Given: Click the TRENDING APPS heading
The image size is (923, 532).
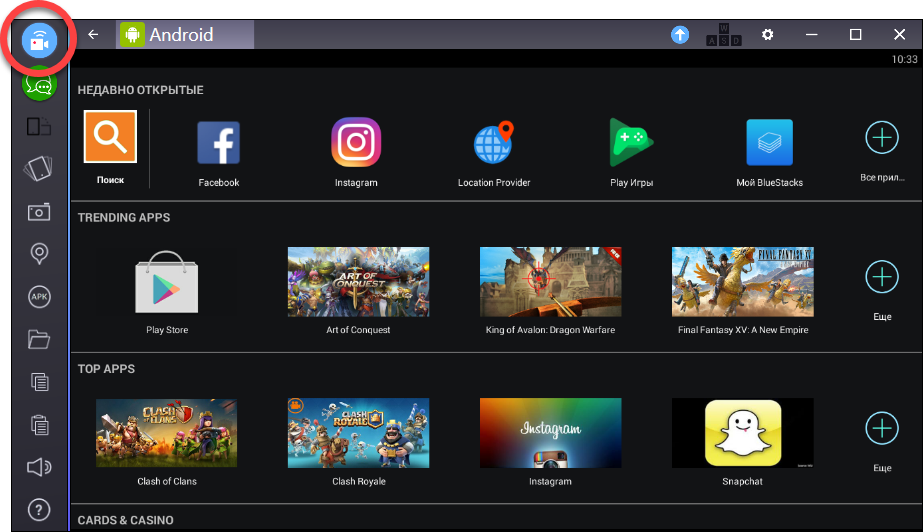Looking at the screenshot, I should [124, 218].
